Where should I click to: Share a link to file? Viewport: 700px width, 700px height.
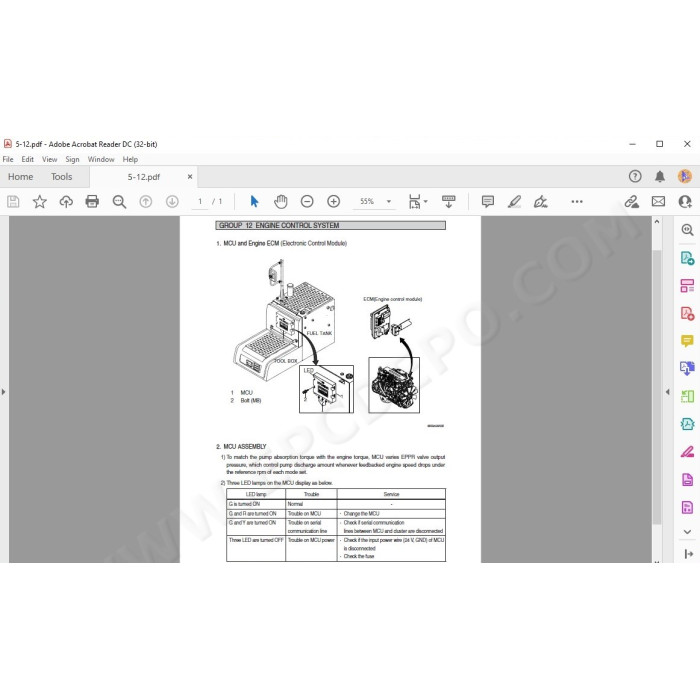632,202
